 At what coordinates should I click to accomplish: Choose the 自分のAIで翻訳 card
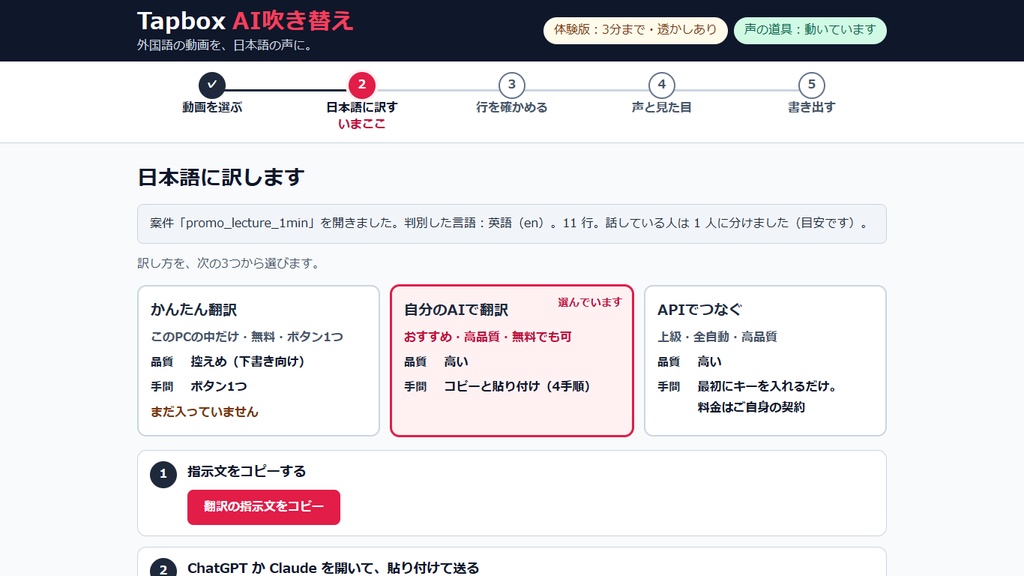click(x=512, y=360)
